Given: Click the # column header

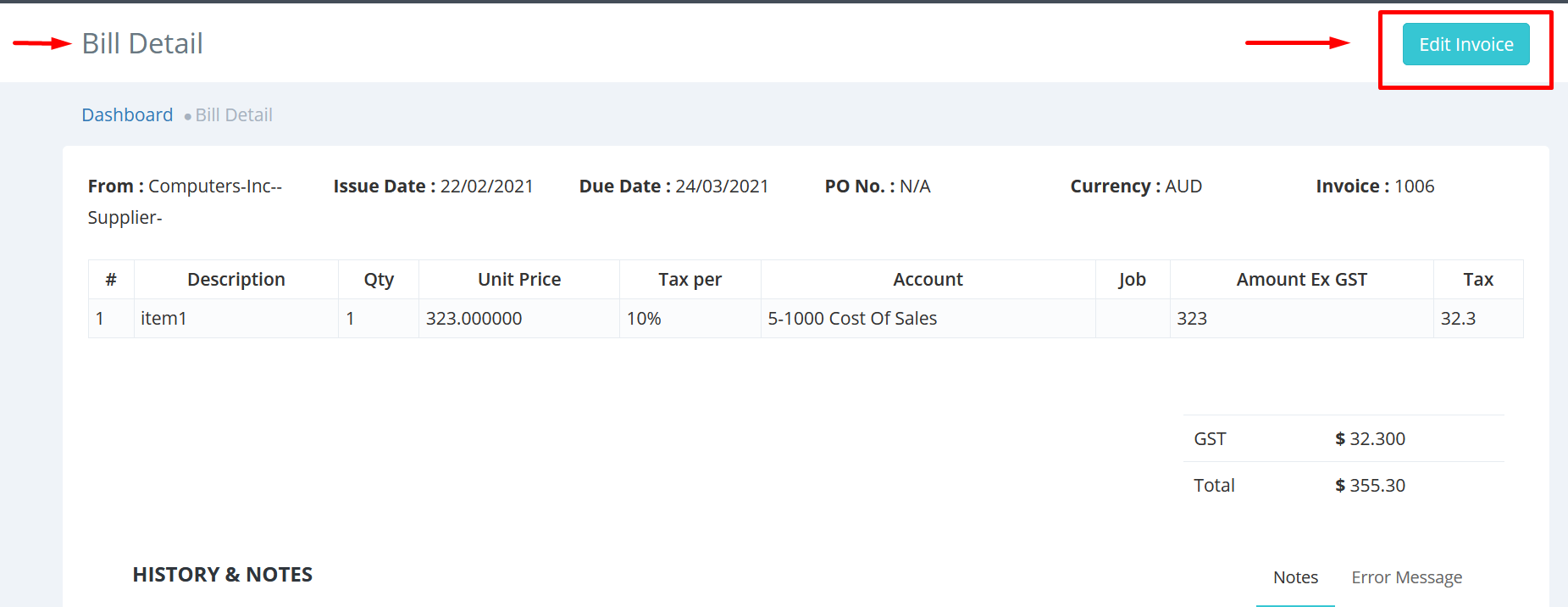Looking at the screenshot, I should click(111, 280).
